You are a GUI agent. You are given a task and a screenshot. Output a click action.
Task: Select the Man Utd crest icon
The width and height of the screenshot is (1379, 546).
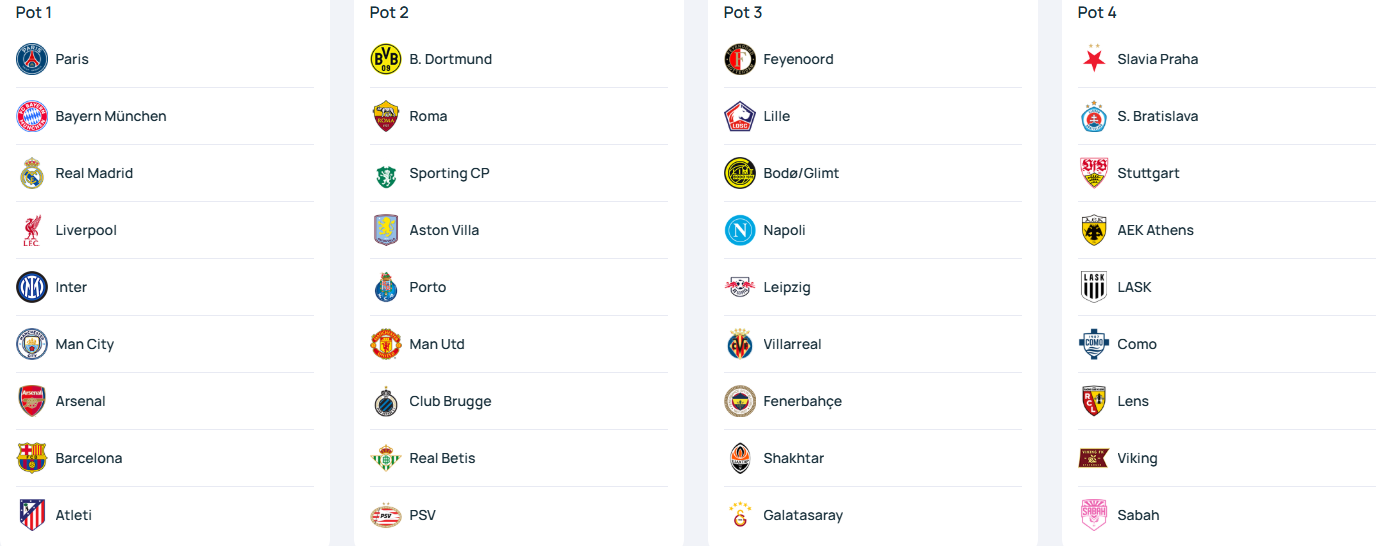pyautogui.click(x=386, y=344)
